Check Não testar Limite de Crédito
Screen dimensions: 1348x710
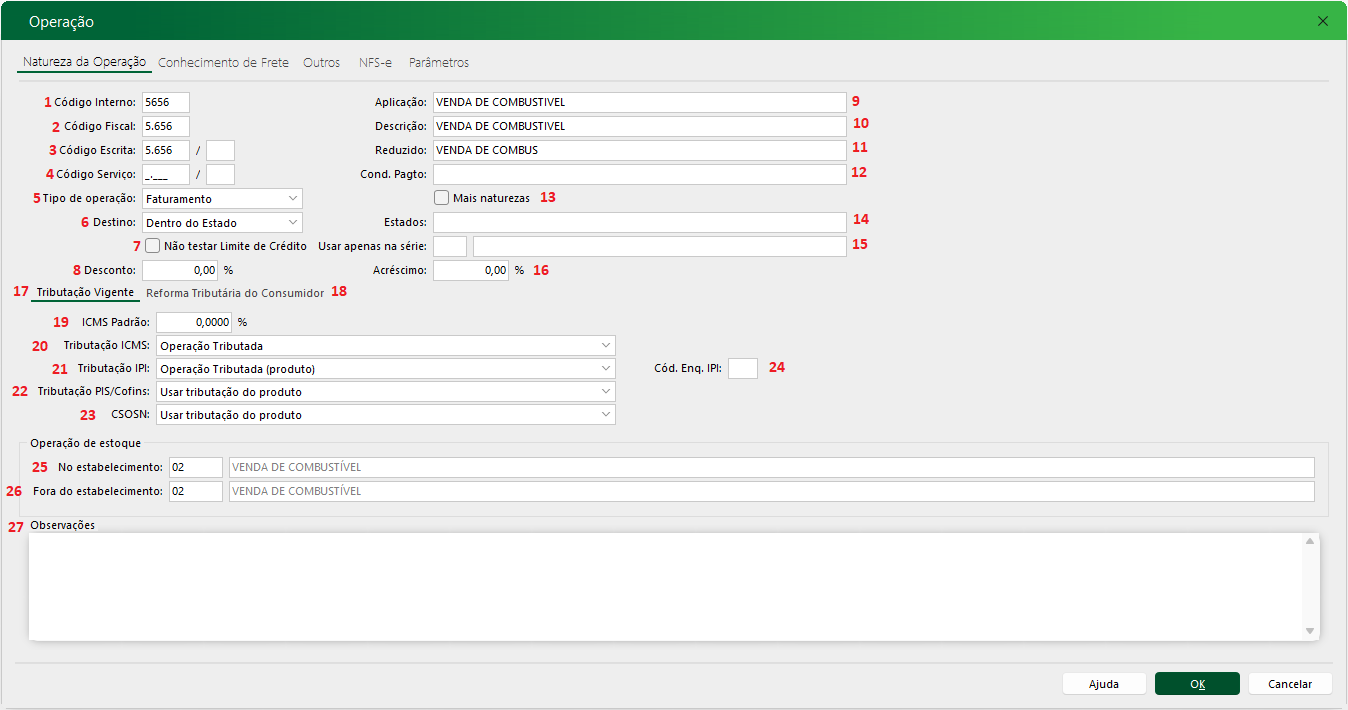pos(153,245)
